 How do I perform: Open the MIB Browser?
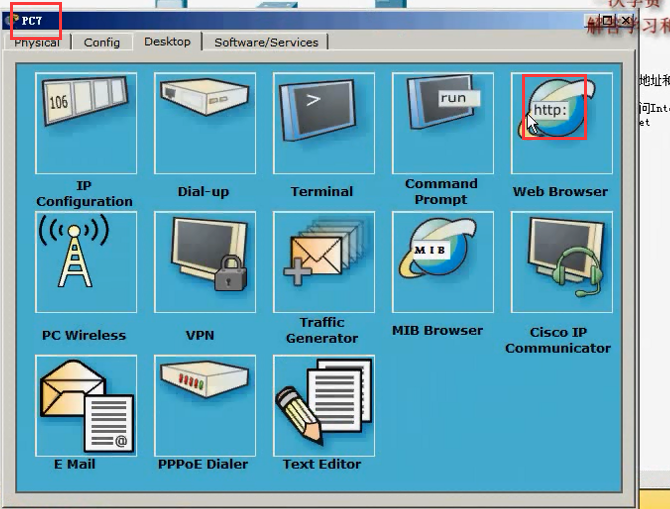pos(443,262)
